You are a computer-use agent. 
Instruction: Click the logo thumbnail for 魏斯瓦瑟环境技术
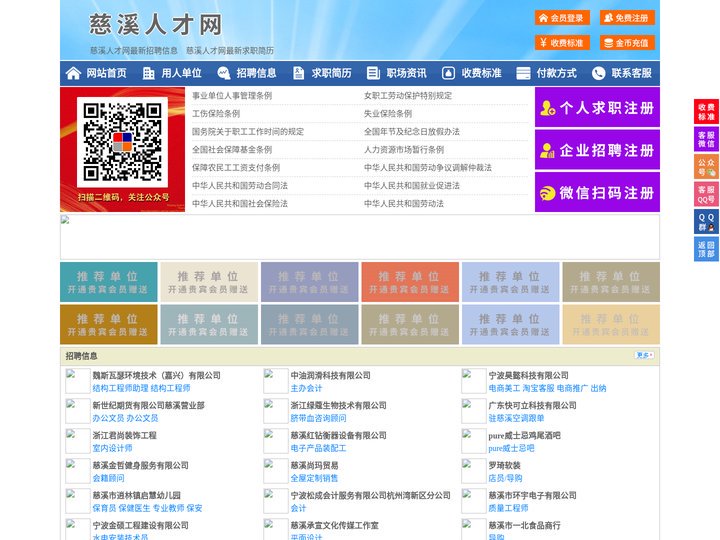click(78, 381)
